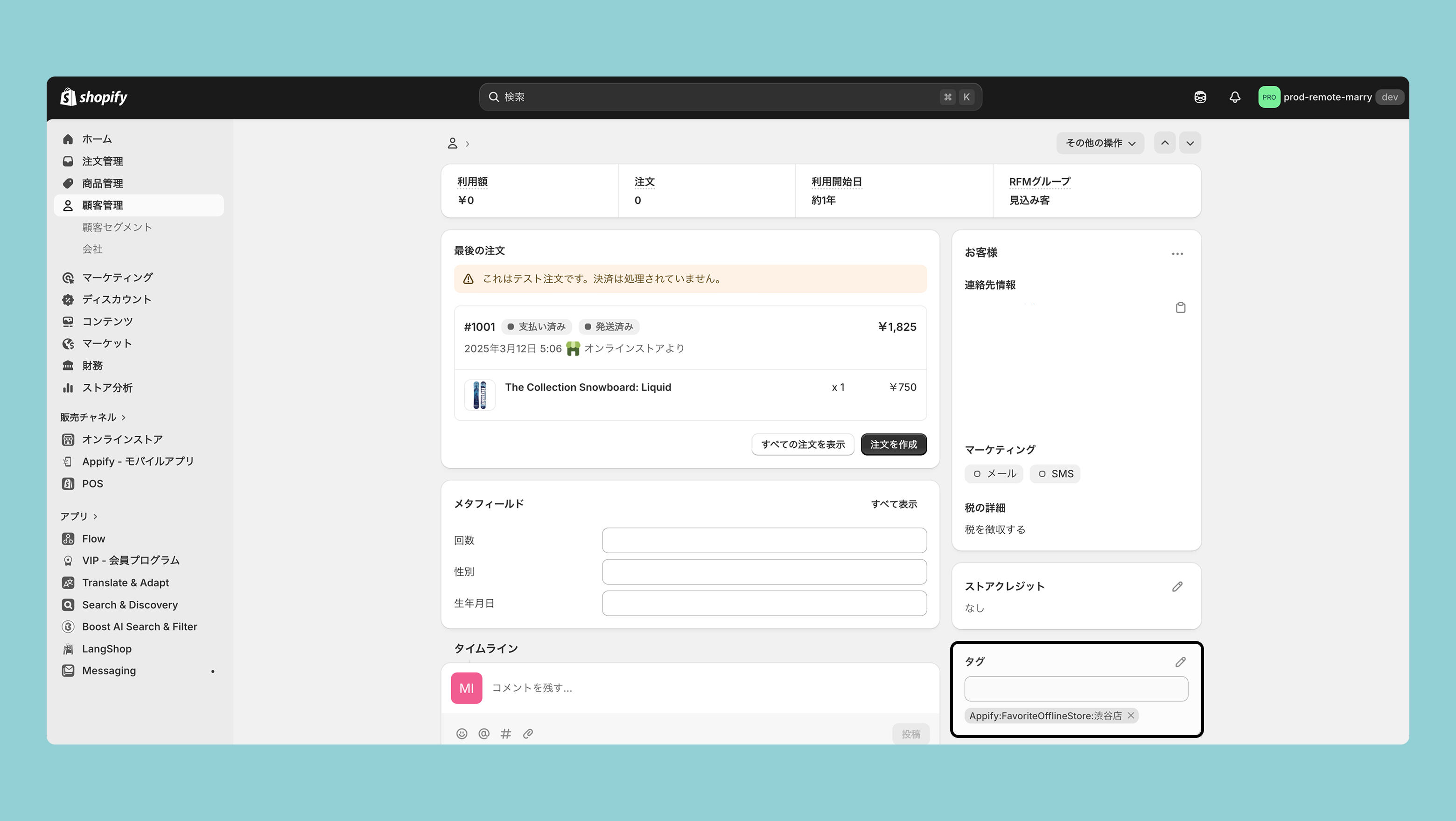Click the notification bell icon
This screenshot has height=821, width=1456.
click(1234, 97)
